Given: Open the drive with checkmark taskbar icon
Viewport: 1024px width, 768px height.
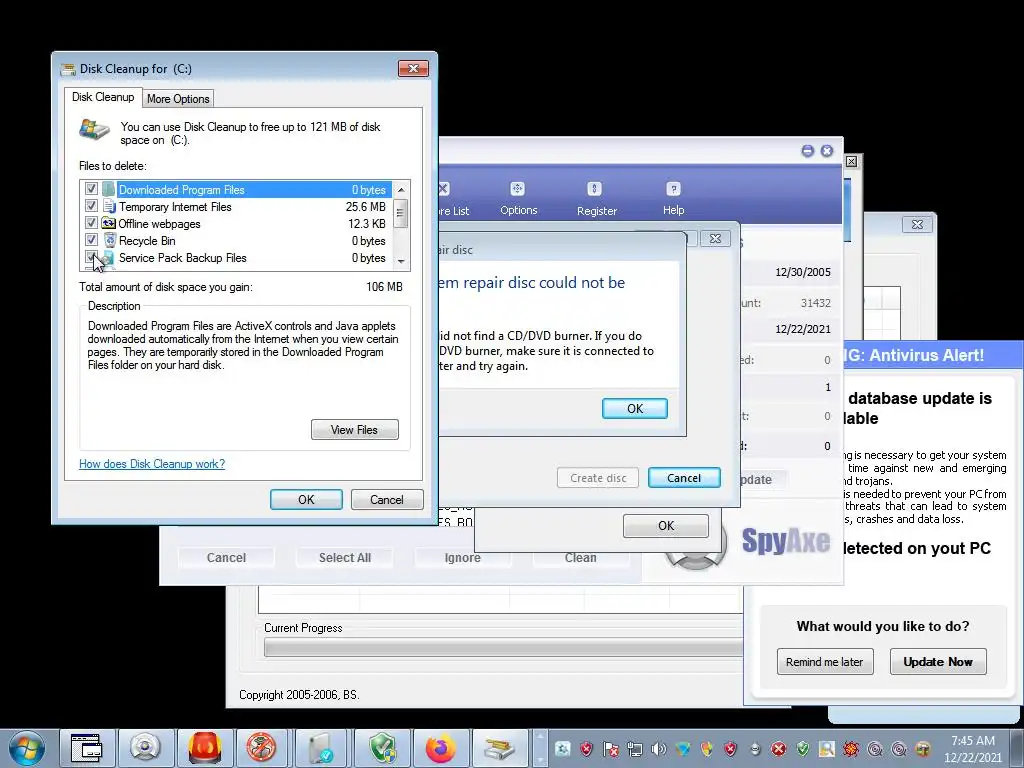Looking at the screenshot, I should click(321, 748).
